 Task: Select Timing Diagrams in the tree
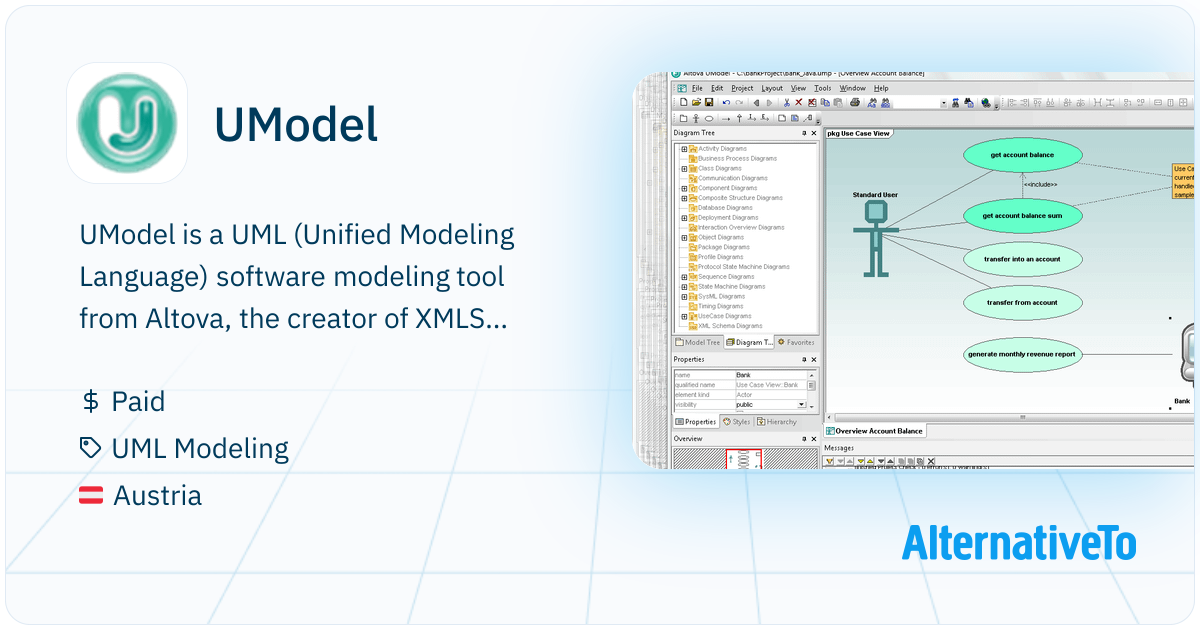[721, 306]
